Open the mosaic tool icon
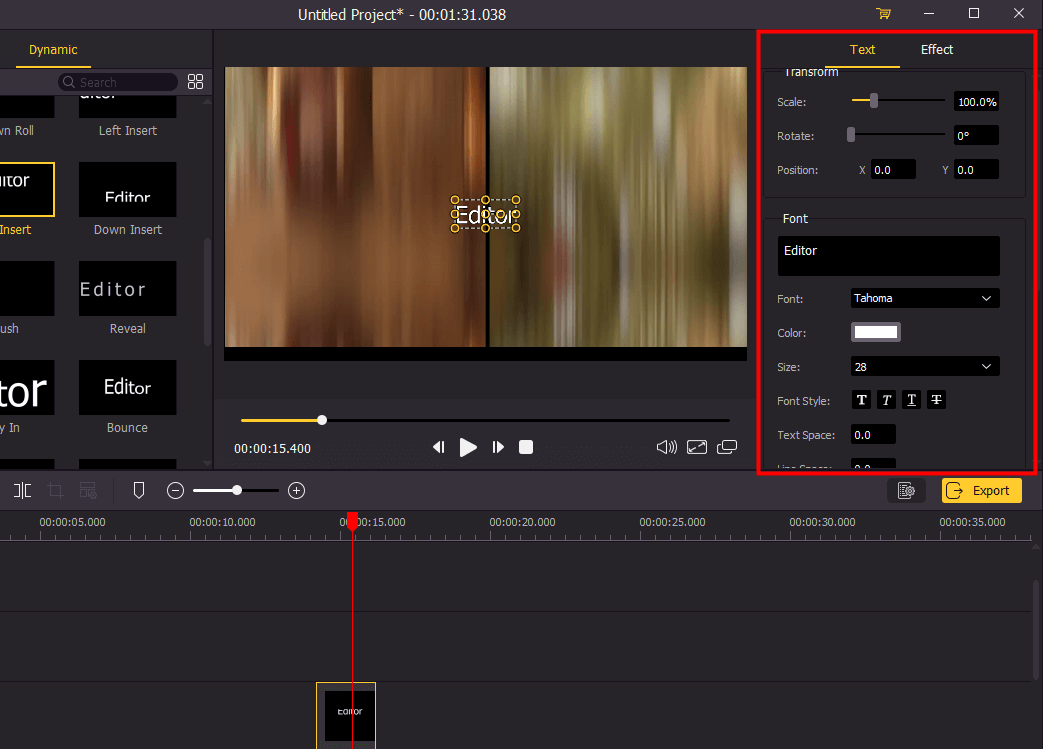Viewport: 1043px width, 749px height. click(x=88, y=491)
